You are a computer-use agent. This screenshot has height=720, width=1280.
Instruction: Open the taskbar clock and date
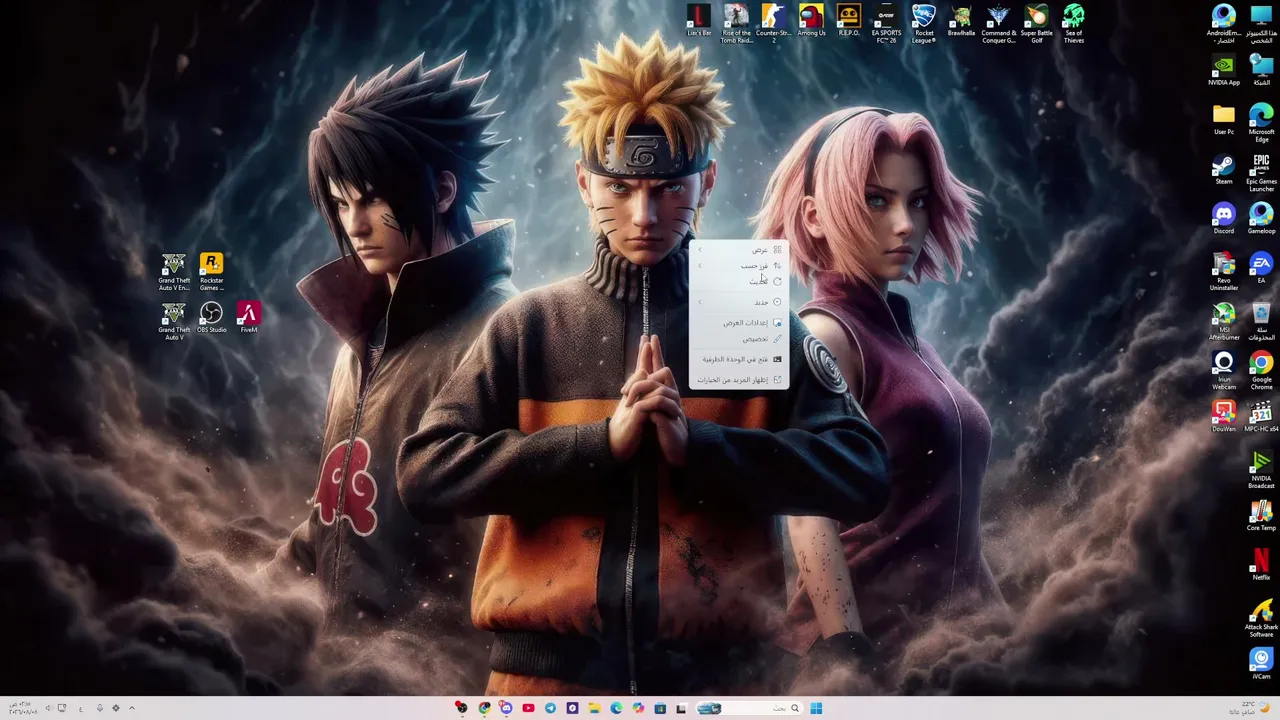[21, 708]
